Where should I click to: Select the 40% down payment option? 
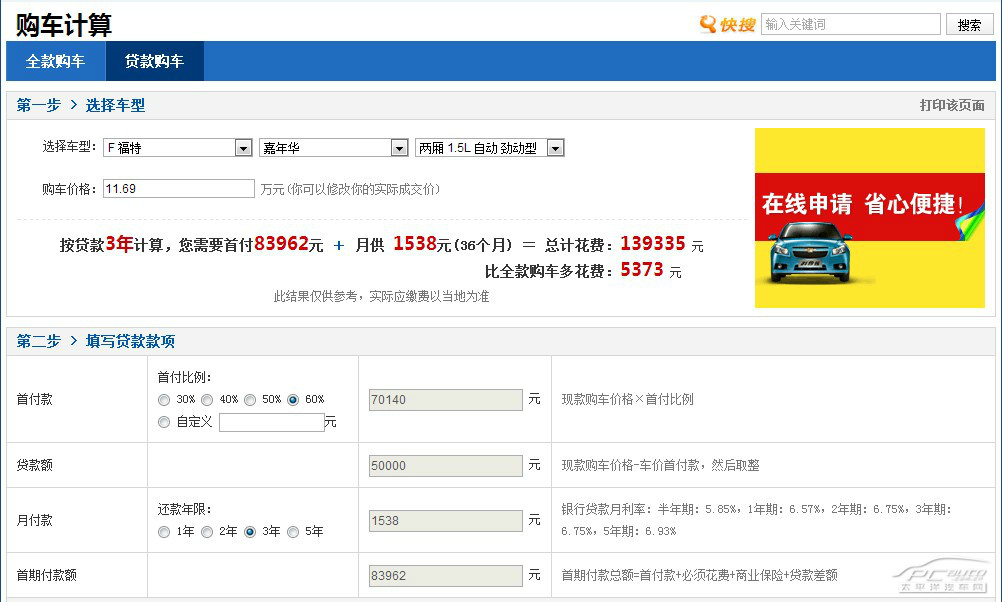tap(207, 400)
